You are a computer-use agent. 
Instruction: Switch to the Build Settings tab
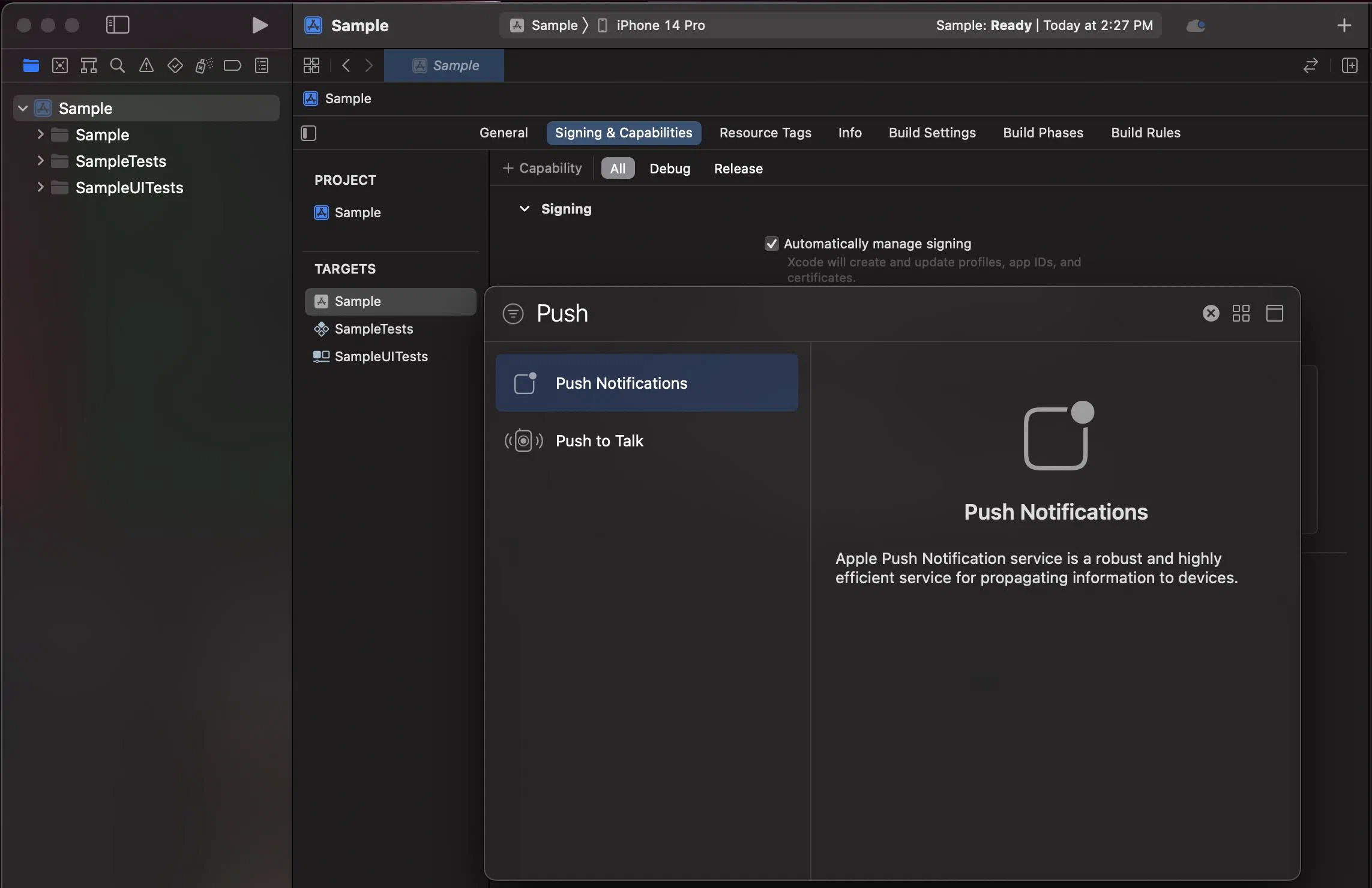931,133
